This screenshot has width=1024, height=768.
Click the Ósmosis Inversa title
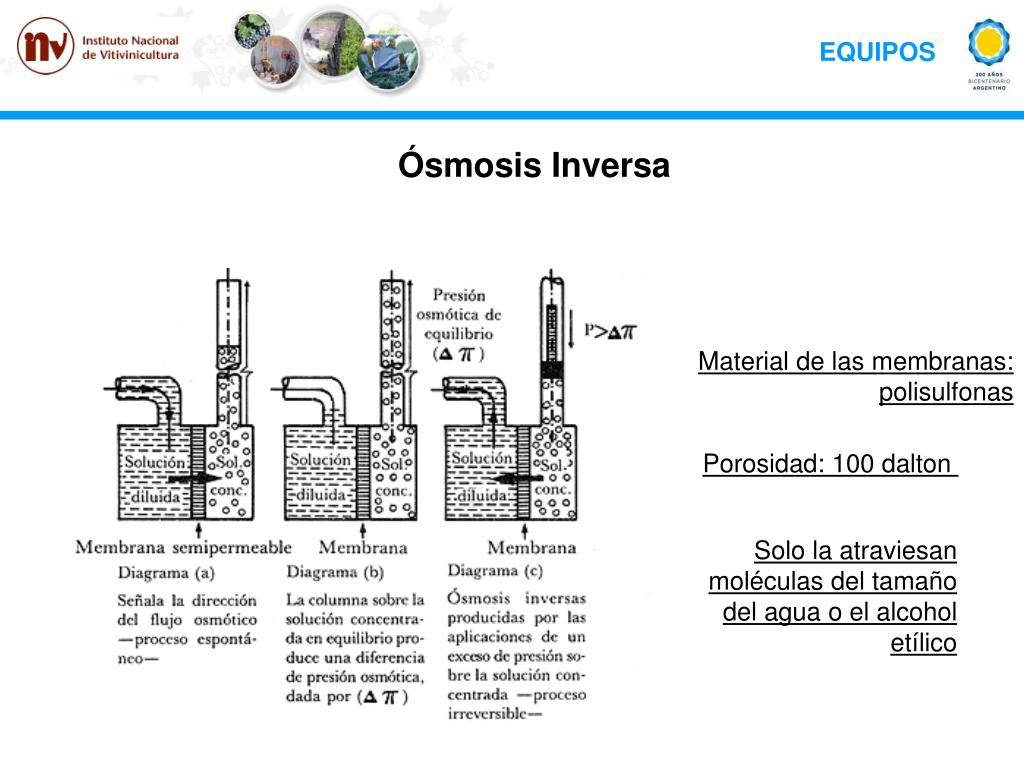point(534,165)
